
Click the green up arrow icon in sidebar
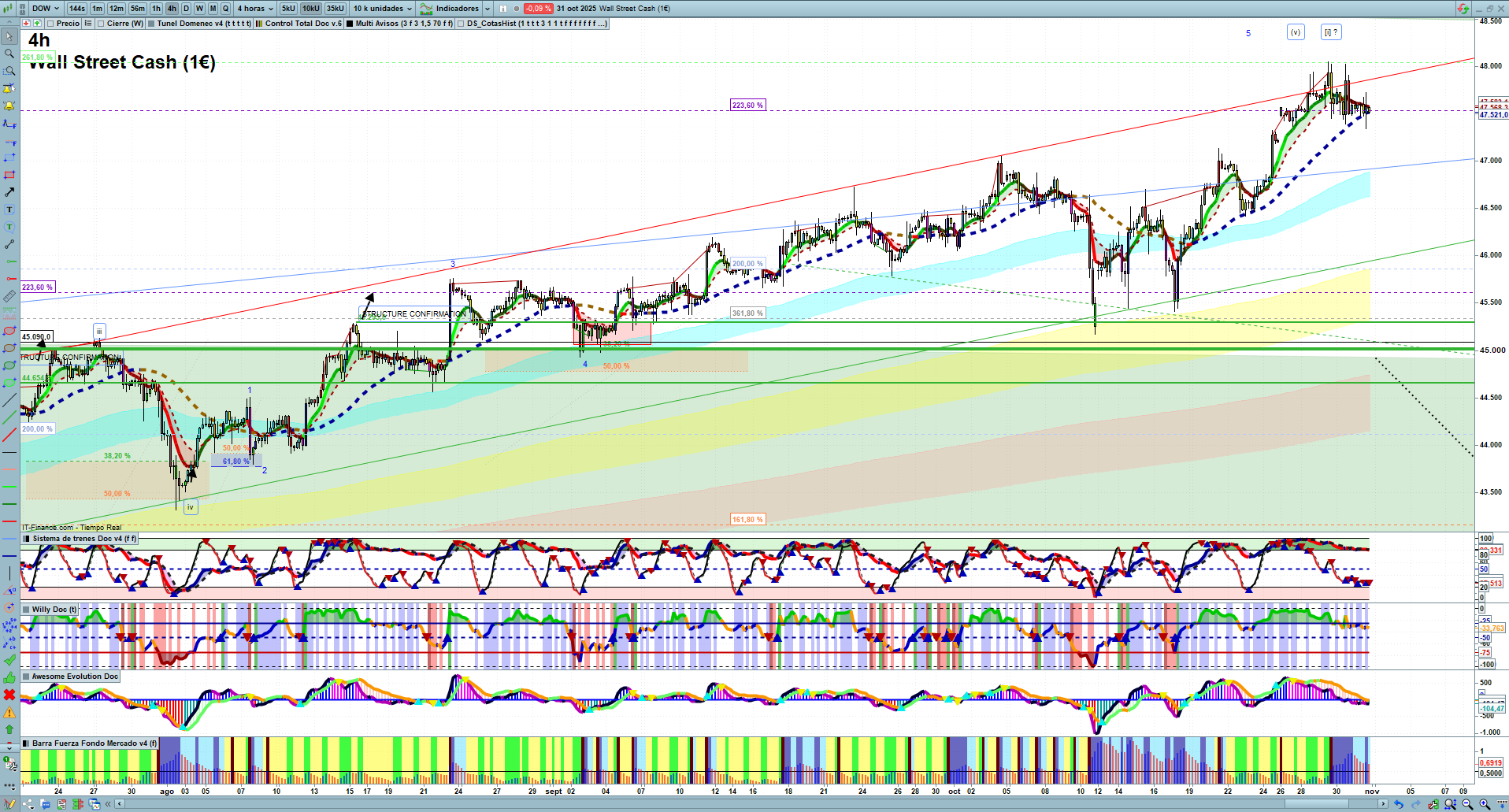pyautogui.click(x=9, y=729)
